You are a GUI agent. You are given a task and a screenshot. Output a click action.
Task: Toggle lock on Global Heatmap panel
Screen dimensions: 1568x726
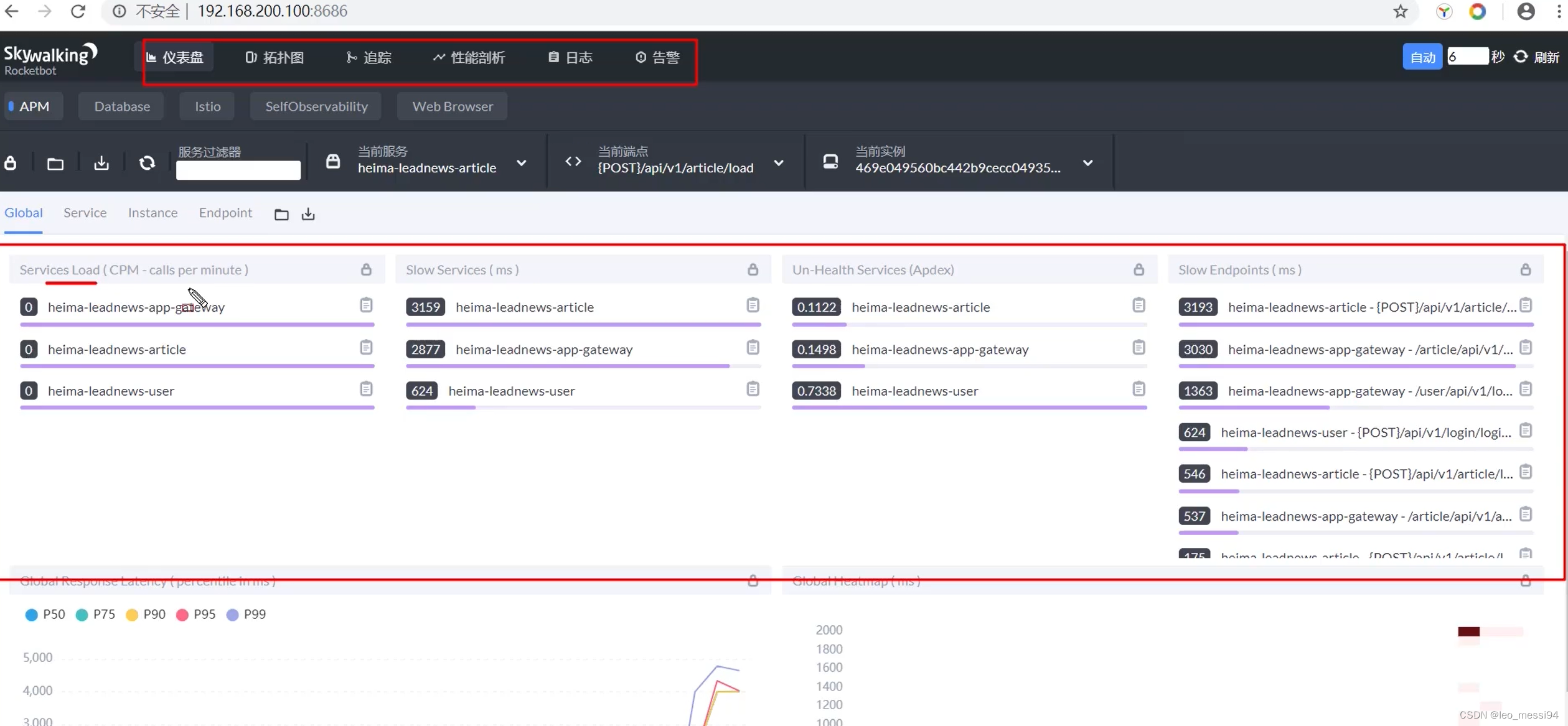pyautogui.click(x=1525, y=580)
